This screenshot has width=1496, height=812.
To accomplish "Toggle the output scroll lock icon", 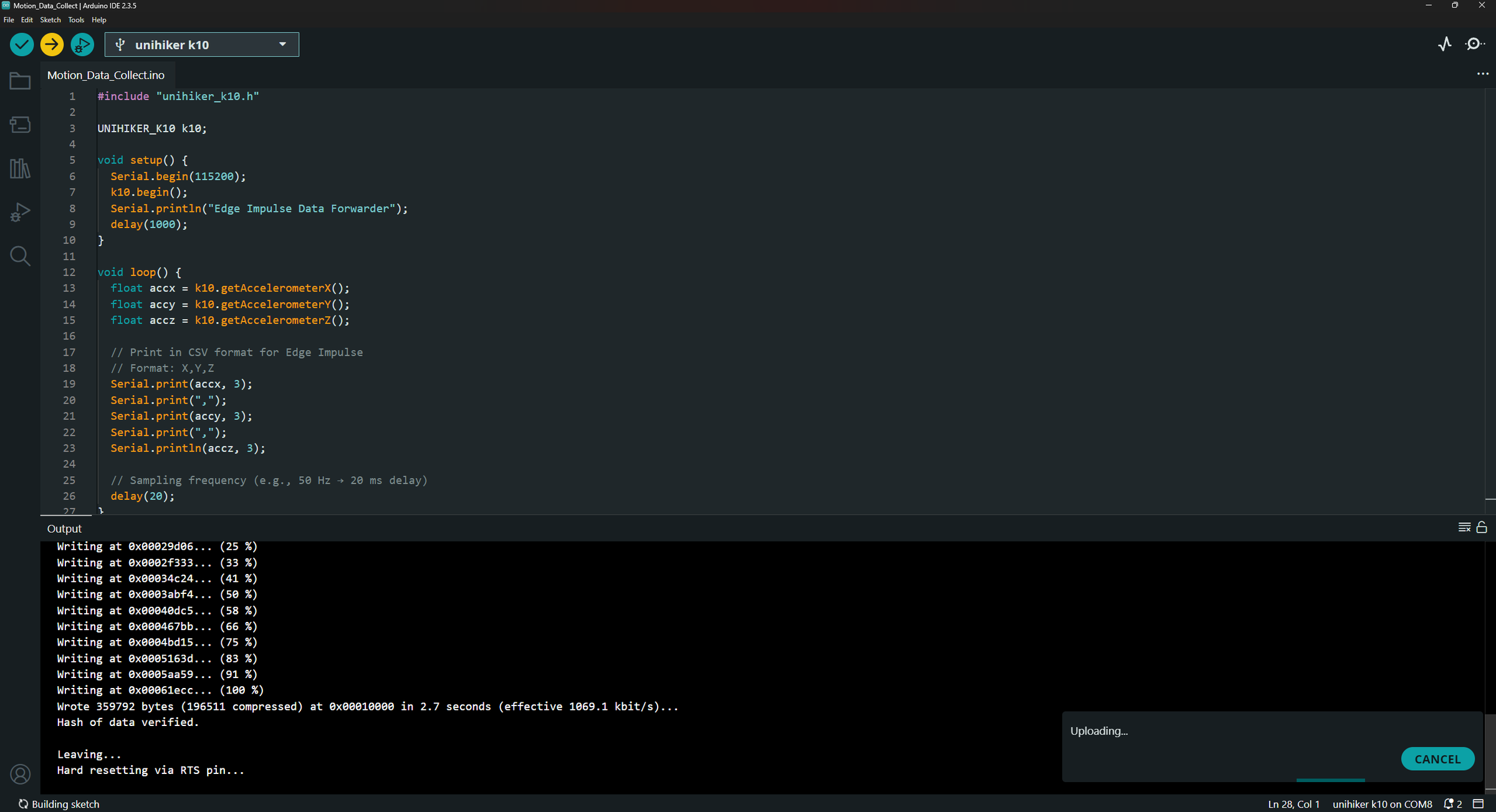I will (1482, 527).
